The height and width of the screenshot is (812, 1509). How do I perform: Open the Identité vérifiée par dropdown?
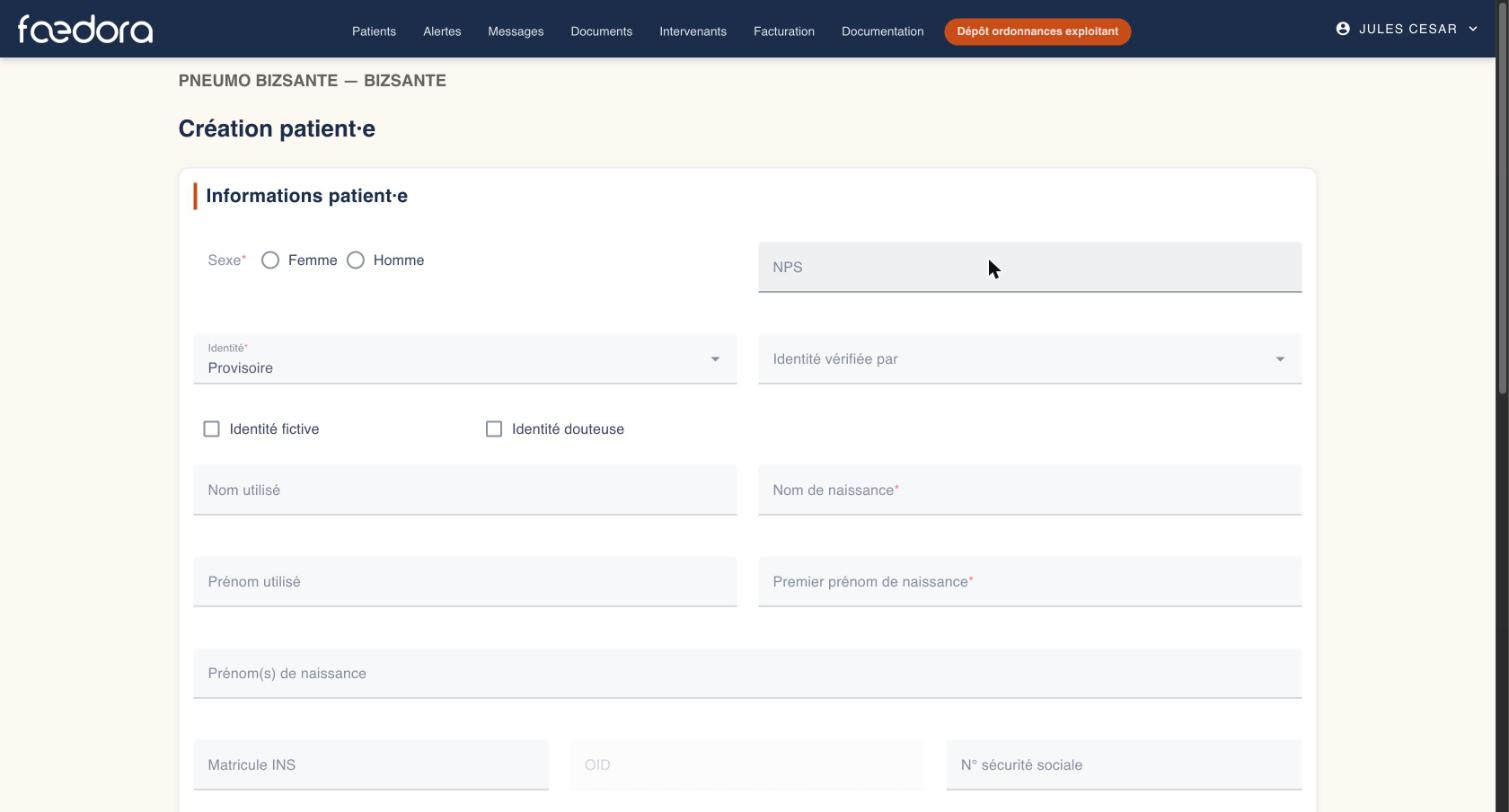coord(1030,359)
